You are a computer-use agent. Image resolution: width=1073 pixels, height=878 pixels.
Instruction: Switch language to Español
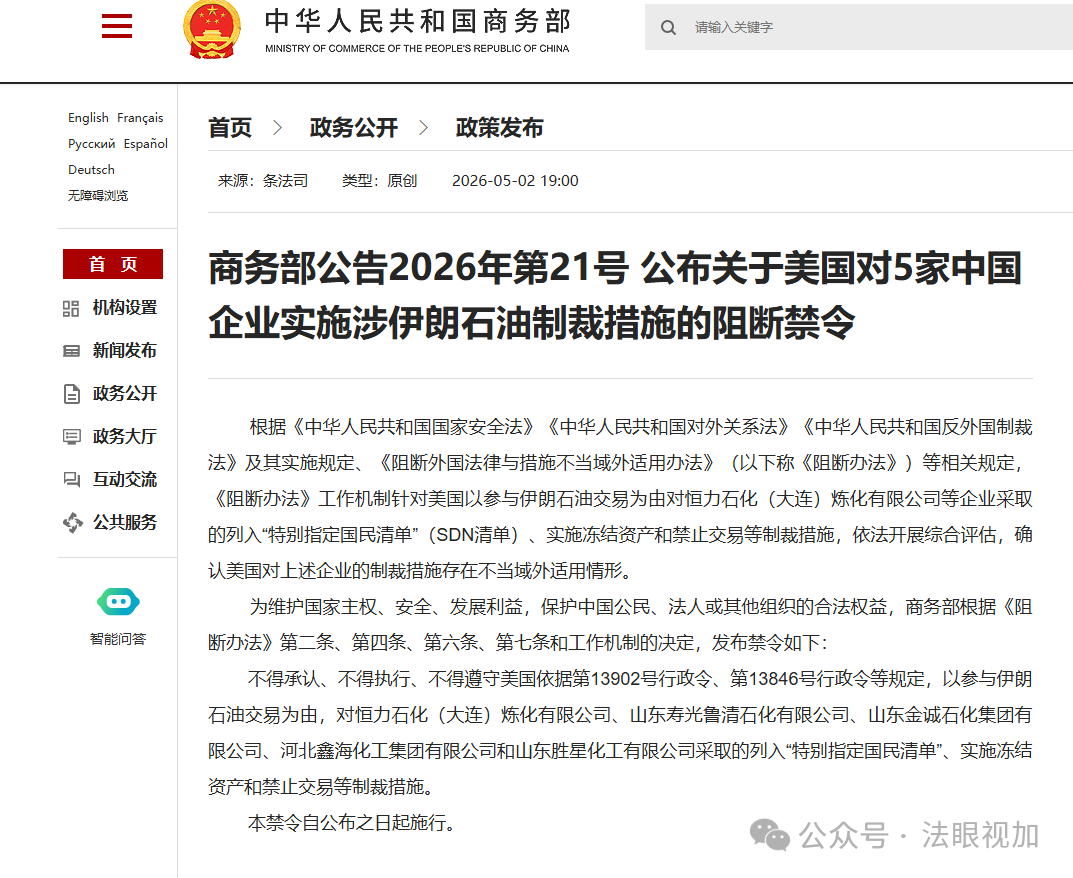pos(146,144)
